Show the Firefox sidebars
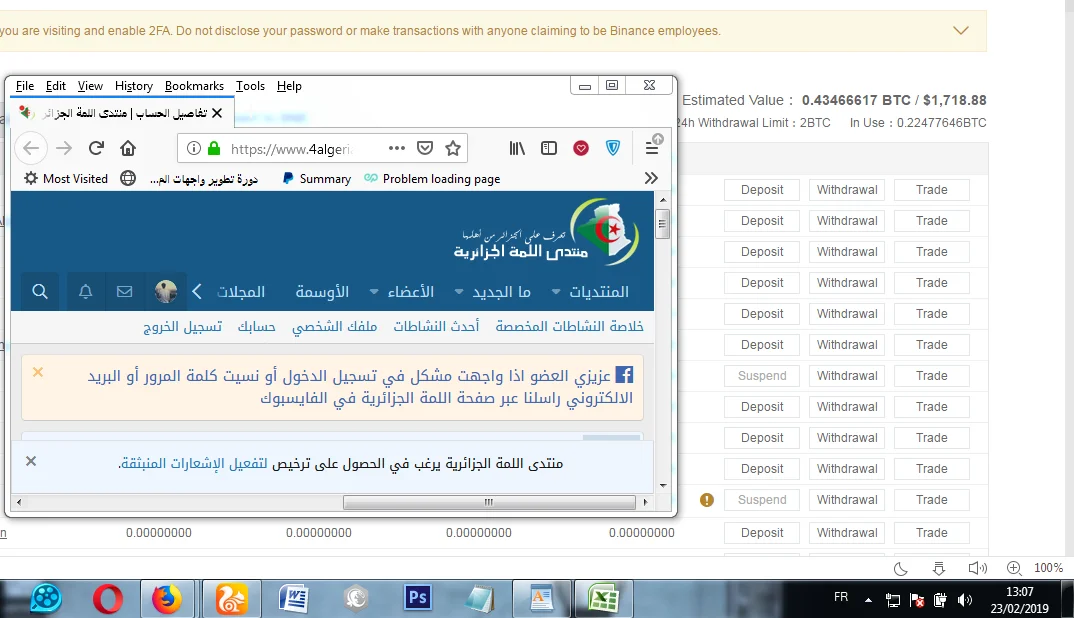Image resolution: width=1074 pixels, height=618 pixels. coord(549,148)
